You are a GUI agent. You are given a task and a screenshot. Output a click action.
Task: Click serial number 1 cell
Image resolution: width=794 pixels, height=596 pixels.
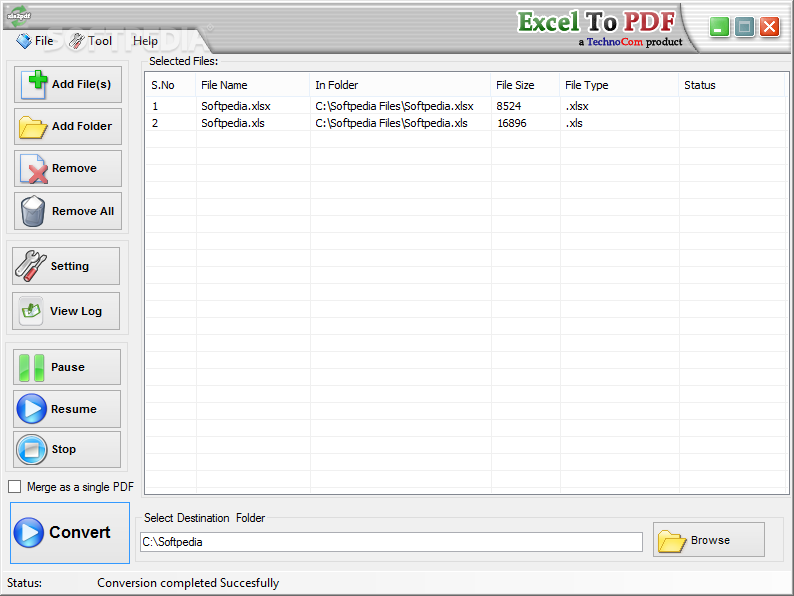tap(155, 106)
